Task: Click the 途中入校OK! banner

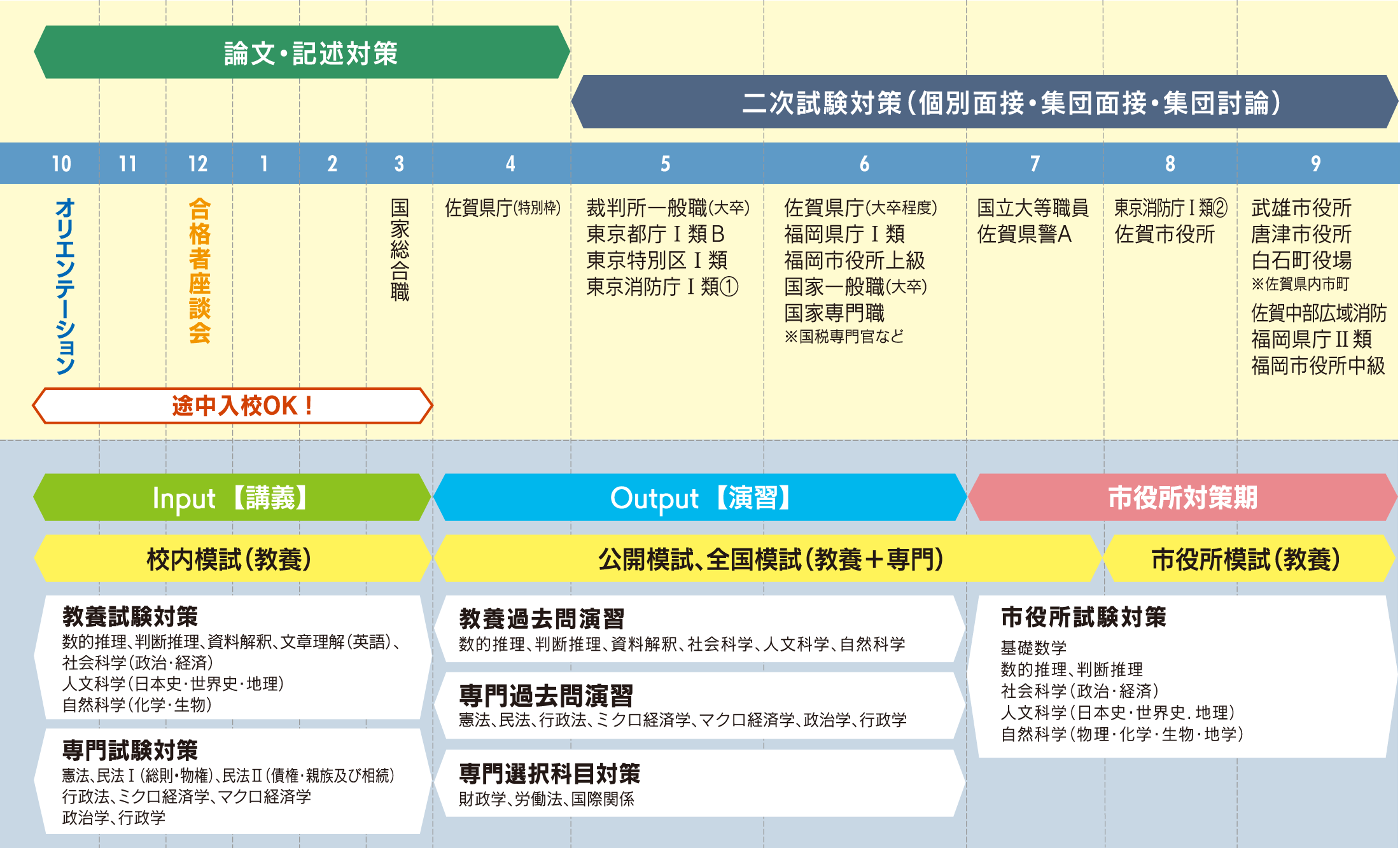Action: (232, 406)
